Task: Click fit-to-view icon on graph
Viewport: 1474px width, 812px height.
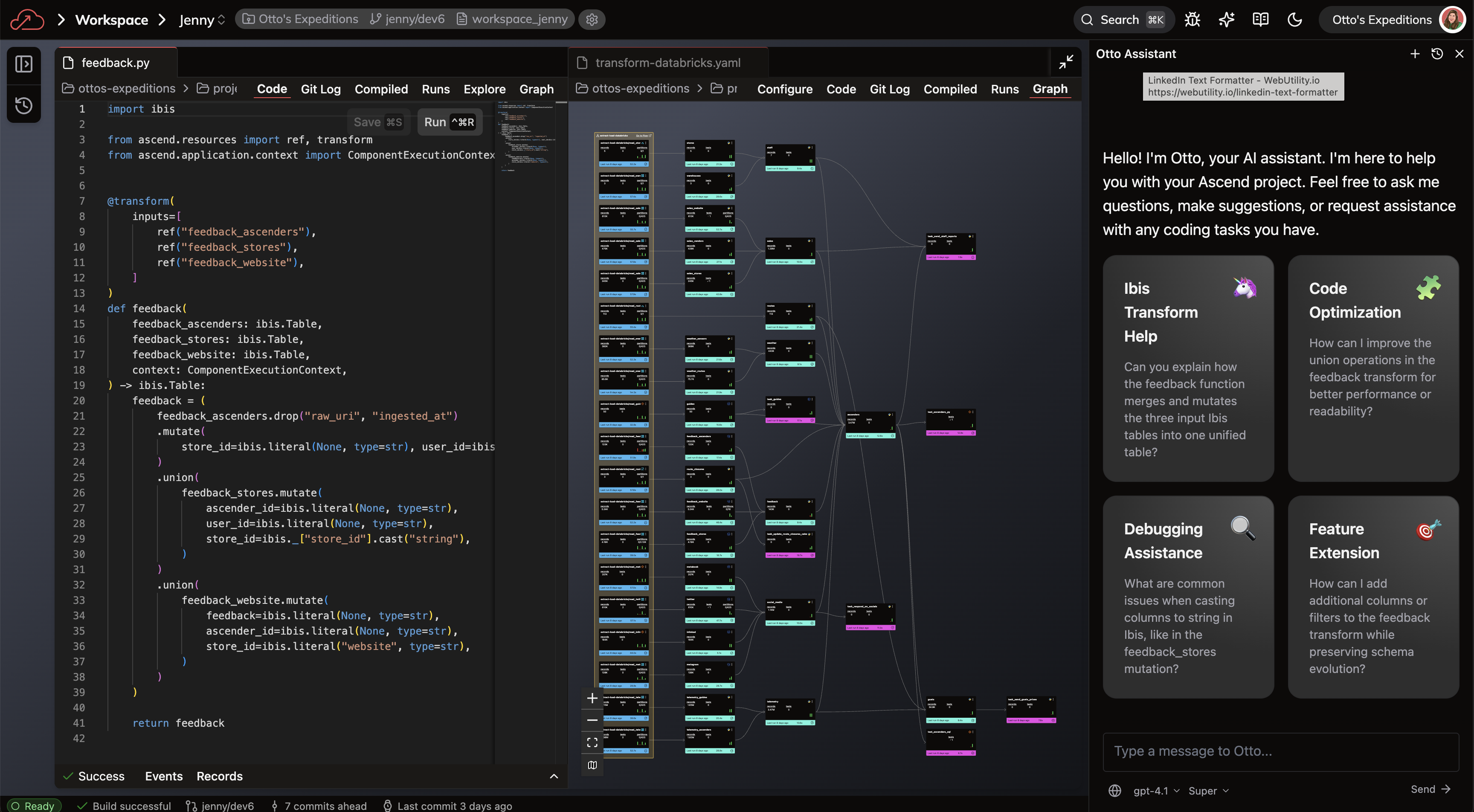Action: click(x=592, y=743)
